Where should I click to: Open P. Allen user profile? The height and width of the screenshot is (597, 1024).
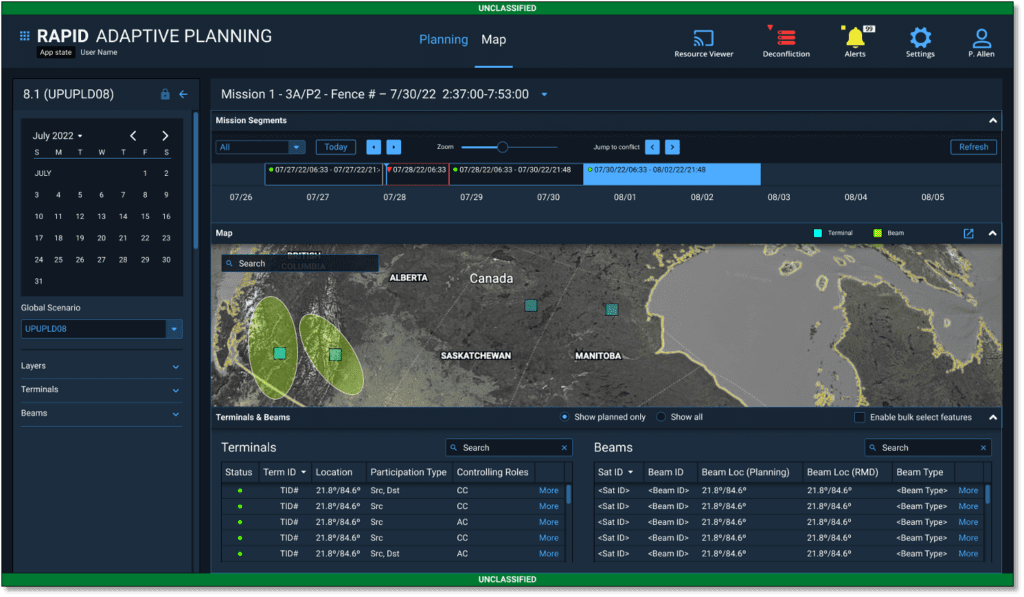click(x=981, y=43)
